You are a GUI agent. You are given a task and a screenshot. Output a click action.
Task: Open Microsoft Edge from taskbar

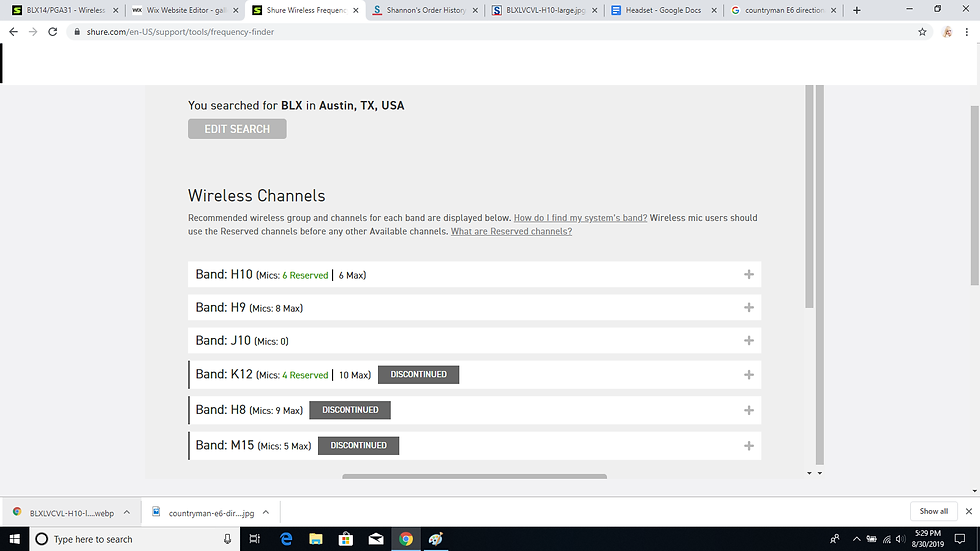(286, 539)
